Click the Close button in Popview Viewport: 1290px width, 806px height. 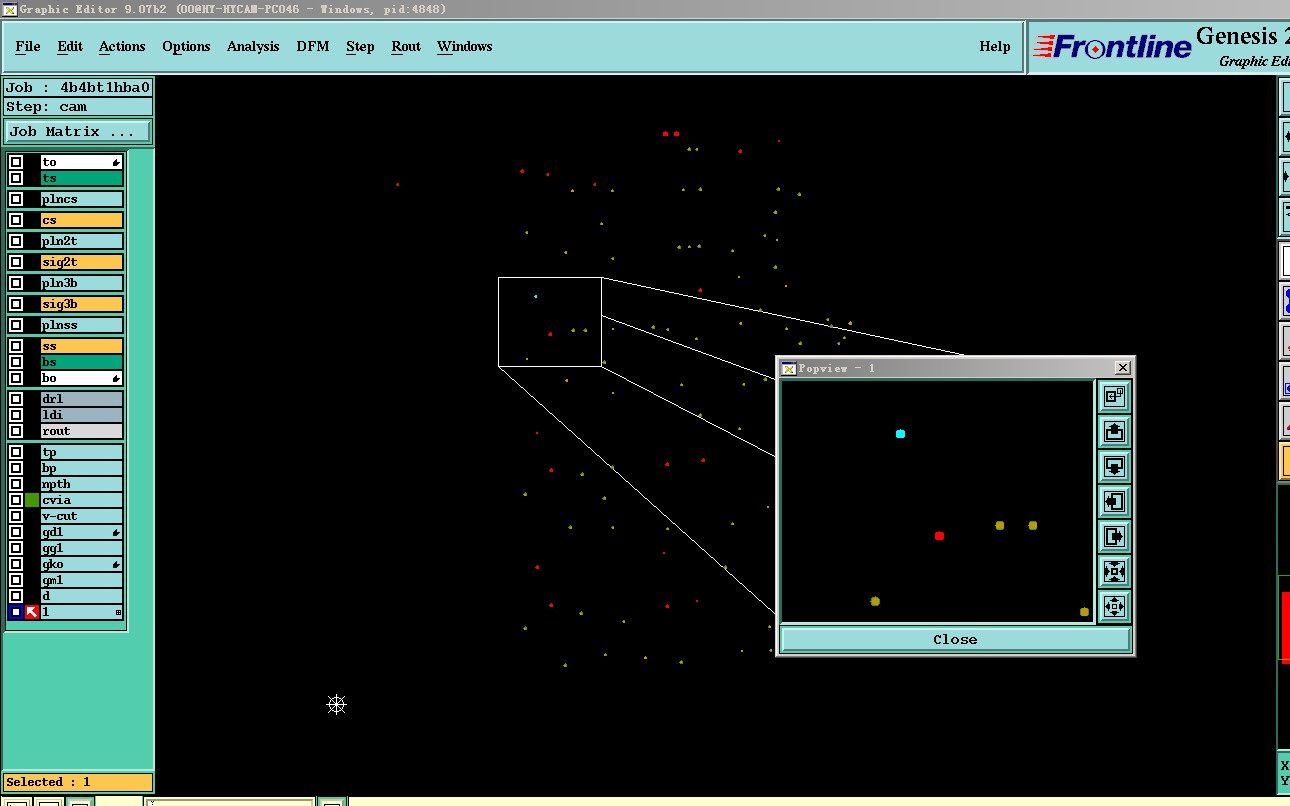coord(955,639)
